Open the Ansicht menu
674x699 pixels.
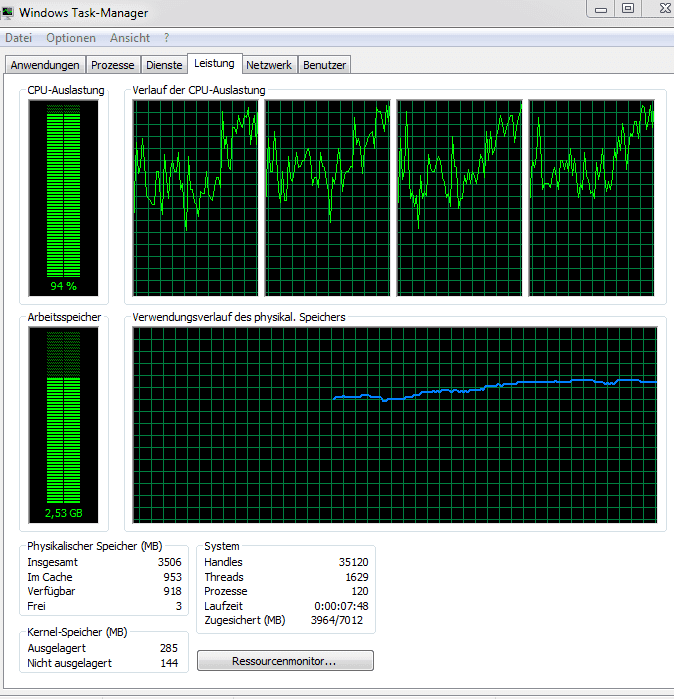130,38
